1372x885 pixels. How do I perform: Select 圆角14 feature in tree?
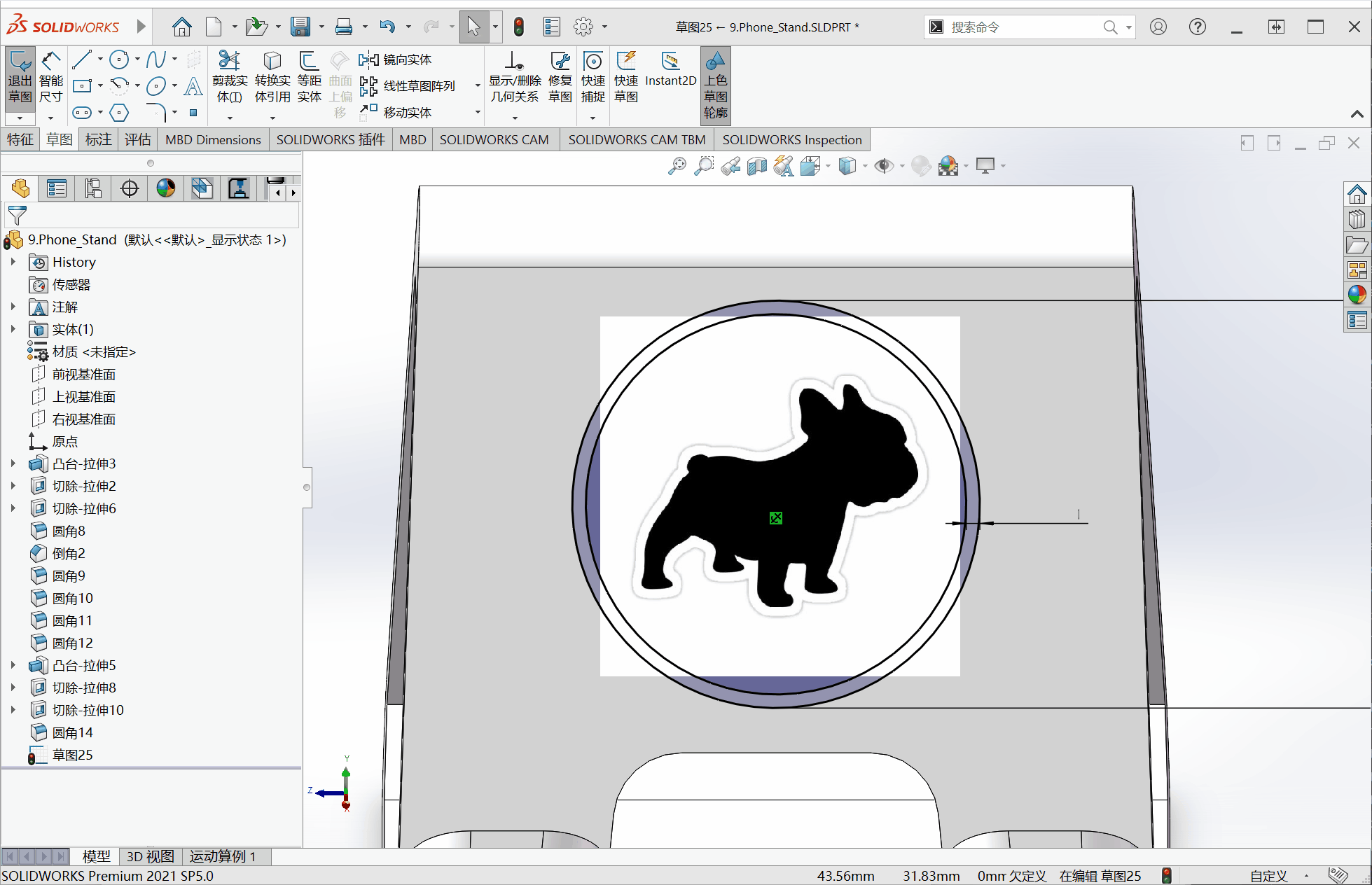pyautogui.click(x=72, y=732)
